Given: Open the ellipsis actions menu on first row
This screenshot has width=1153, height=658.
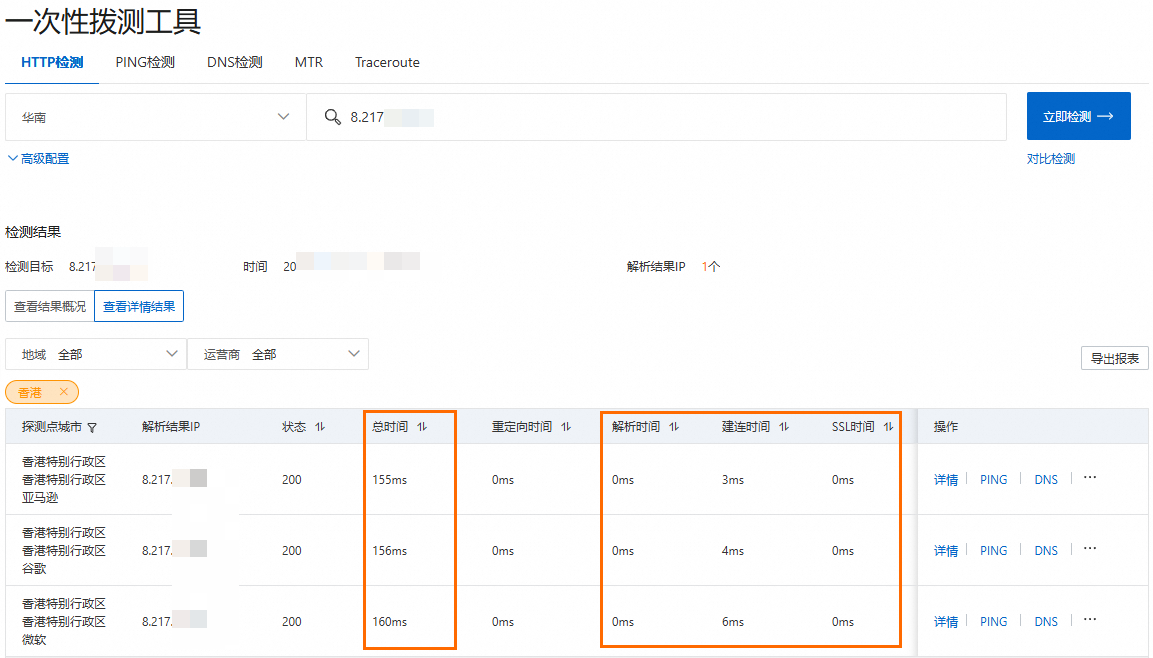Looking at the screenshot, I should [1089, 479].
